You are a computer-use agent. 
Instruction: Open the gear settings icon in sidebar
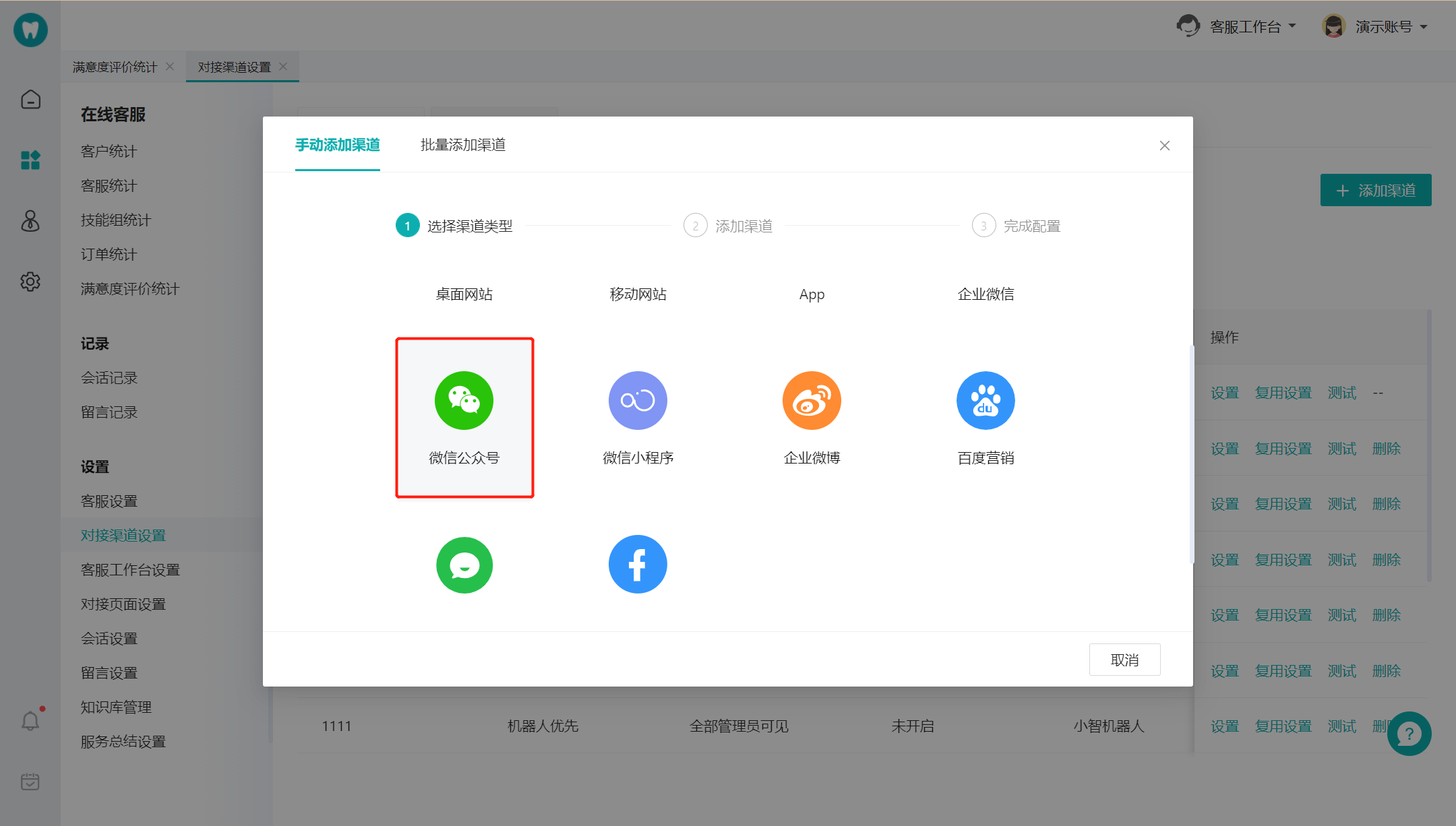tap(30, 282)
